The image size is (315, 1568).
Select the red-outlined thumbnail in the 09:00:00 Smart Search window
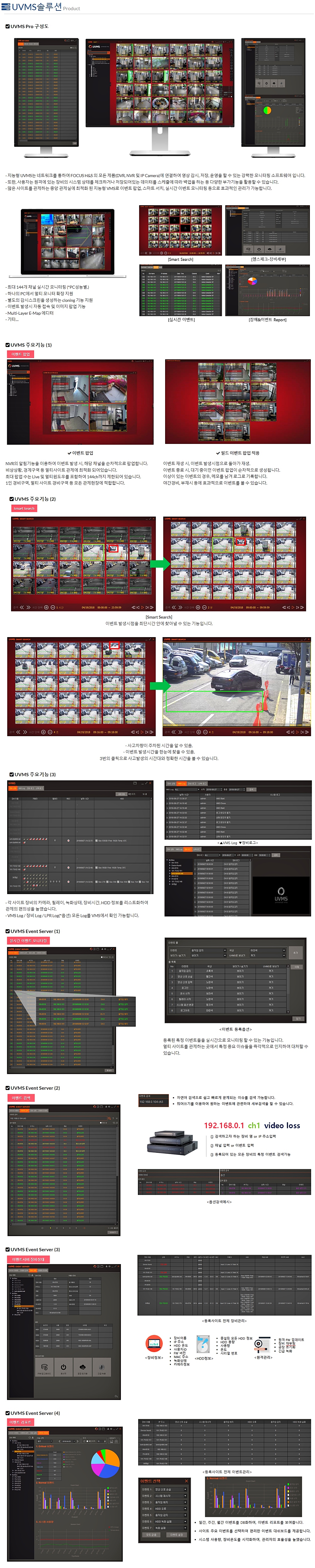pyautogui.click(x=241, y=541)
